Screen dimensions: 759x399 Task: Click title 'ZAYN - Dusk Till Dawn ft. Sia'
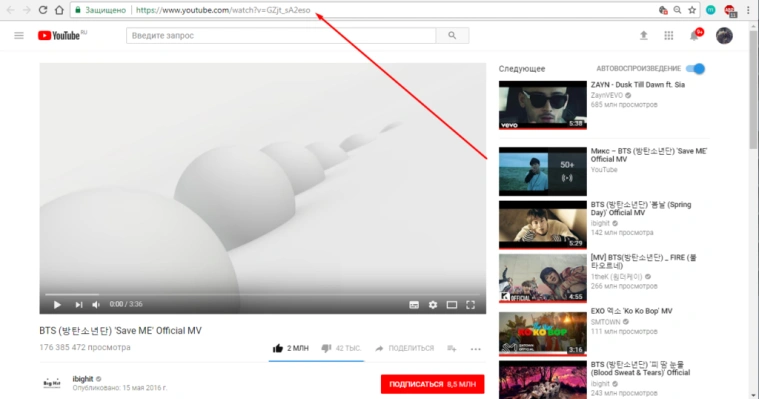click(638, 85)
